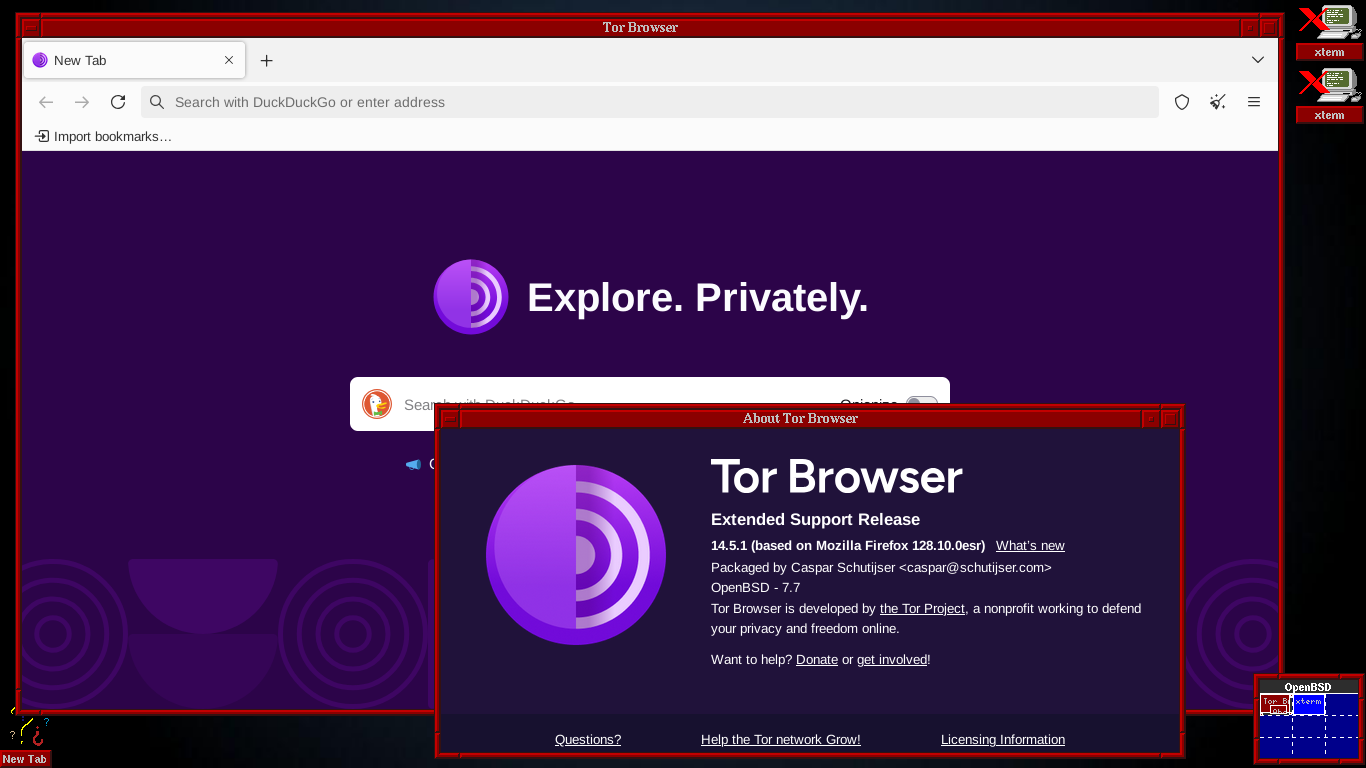
Task: Click the New Identity broom icon
Action: pos(1218,102)
